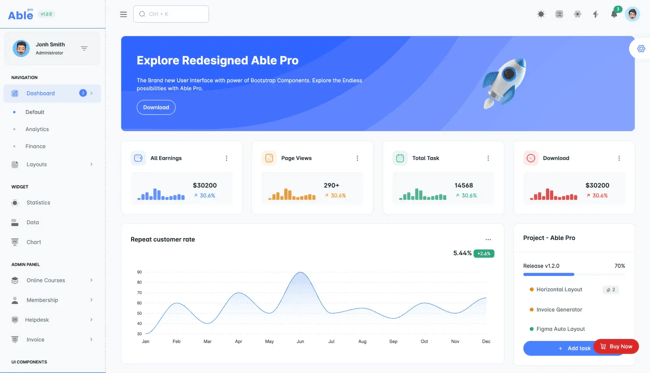The image size is (650, 373).
Task: Click the rocket illustration in banner
Action: click(x=504, y=83)
